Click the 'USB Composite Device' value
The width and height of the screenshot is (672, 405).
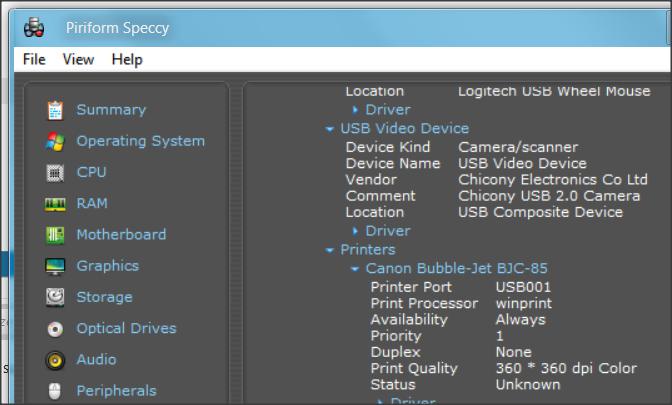(x=540, y=213)
